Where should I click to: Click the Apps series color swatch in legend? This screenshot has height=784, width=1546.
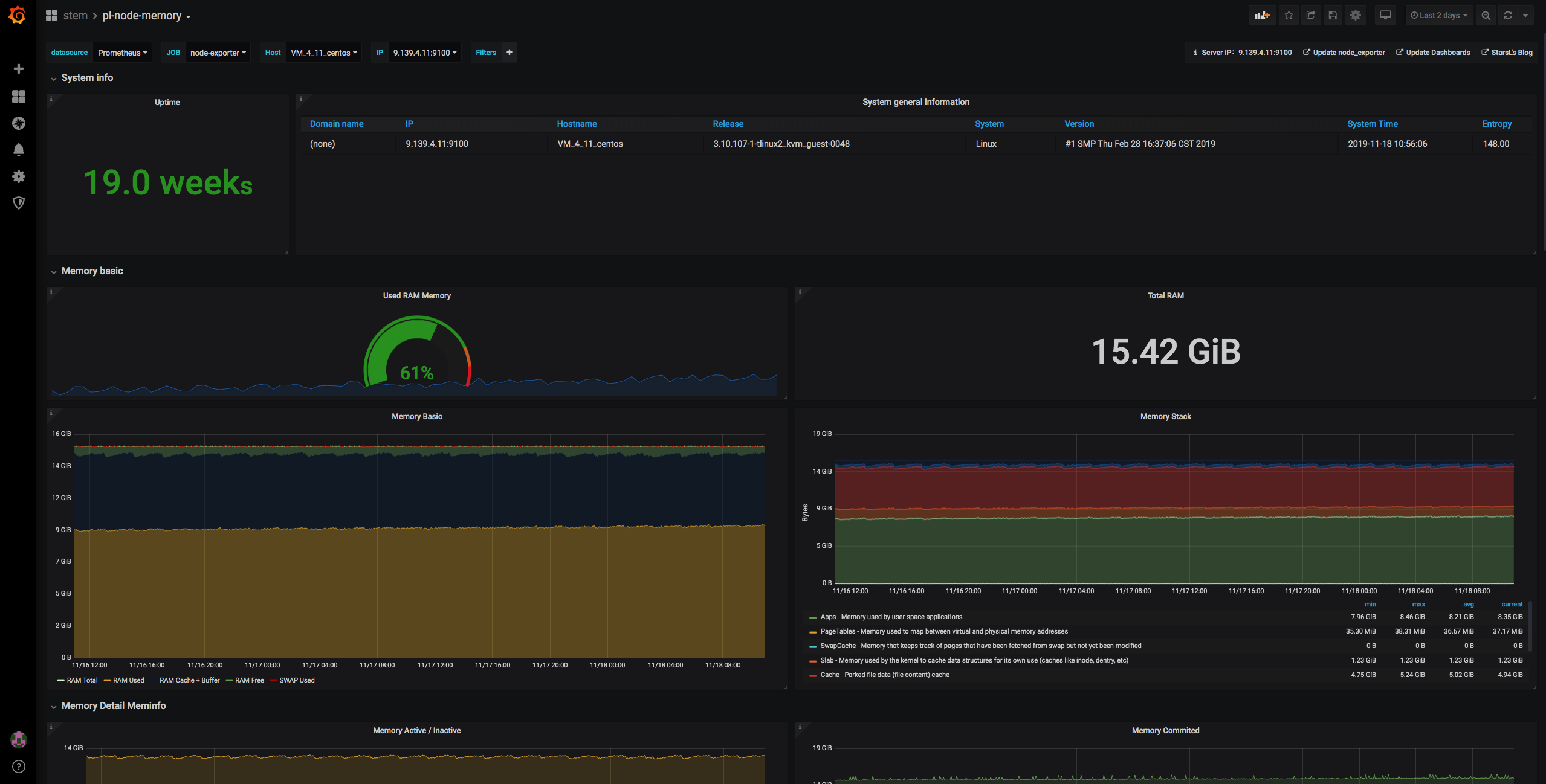pos(813,617)
